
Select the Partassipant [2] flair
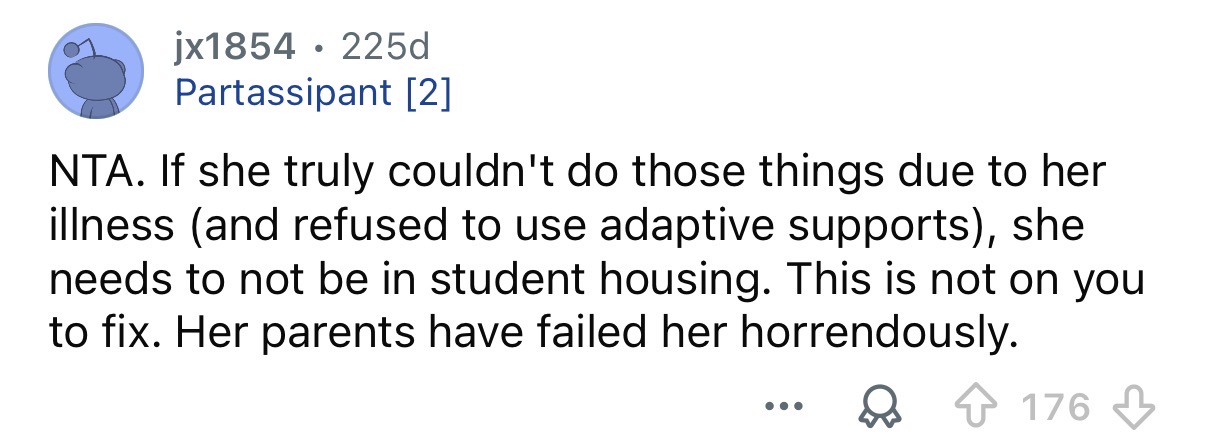coord(312,93)
